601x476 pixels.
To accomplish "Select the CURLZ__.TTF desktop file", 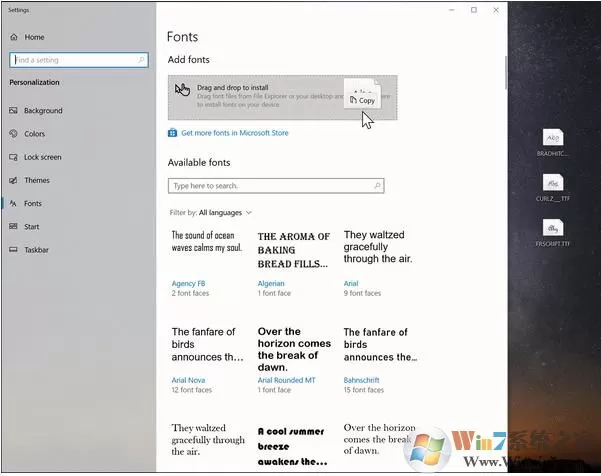I will coord(553,188).
